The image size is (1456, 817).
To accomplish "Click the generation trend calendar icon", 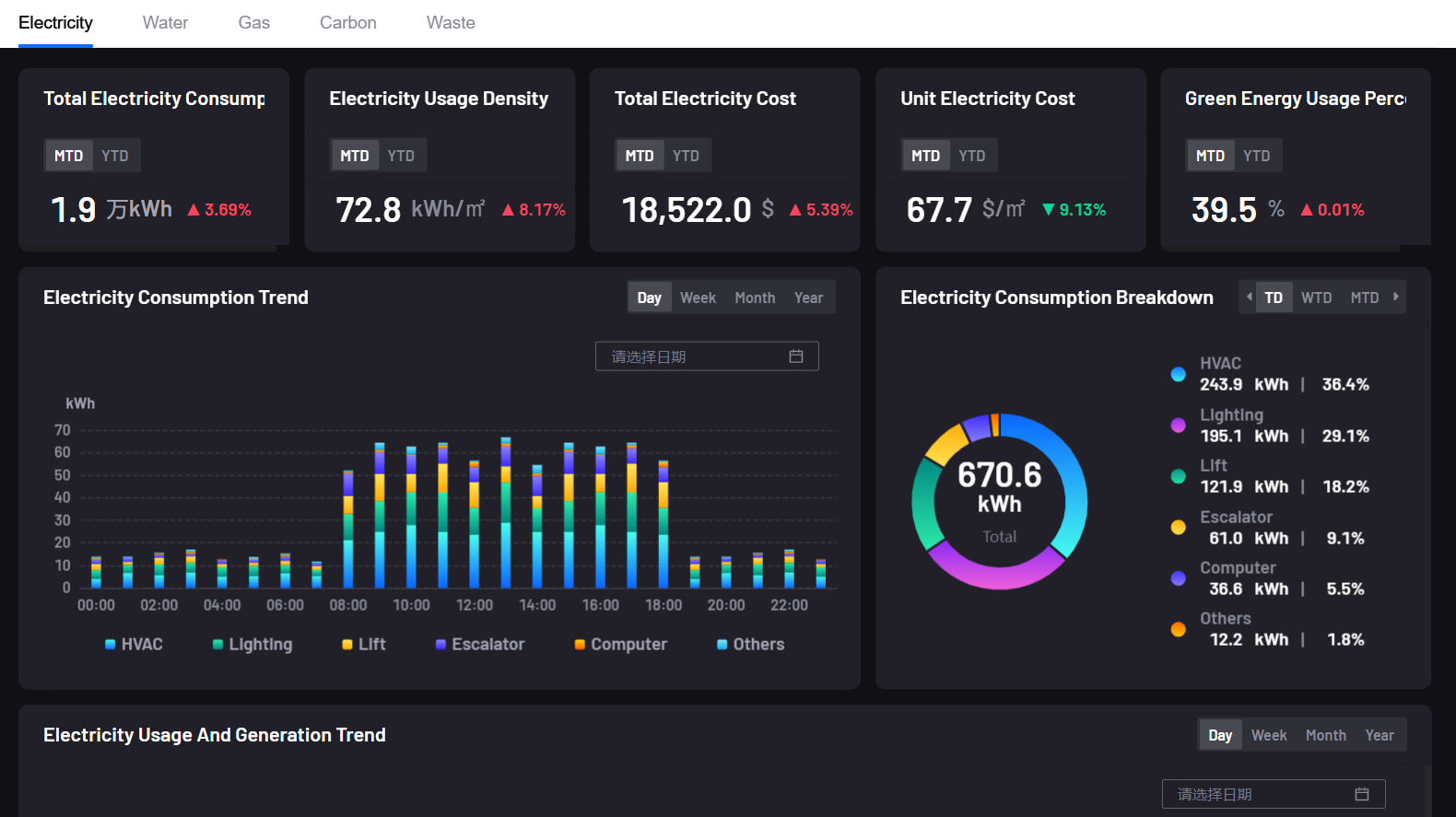I will click(1362, 794).
